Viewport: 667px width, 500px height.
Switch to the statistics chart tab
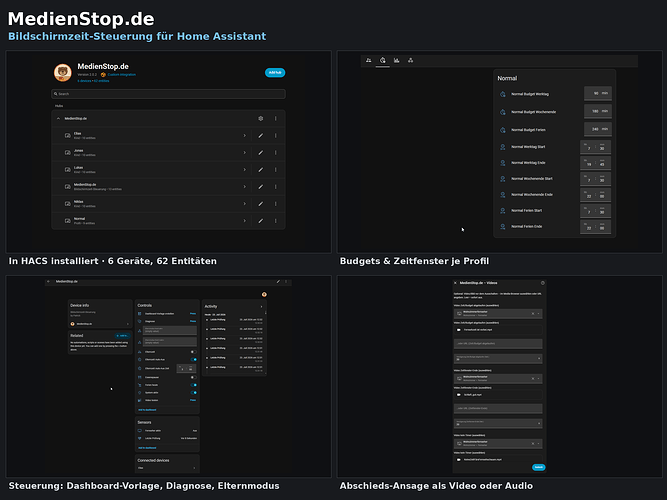pos(396,60)
